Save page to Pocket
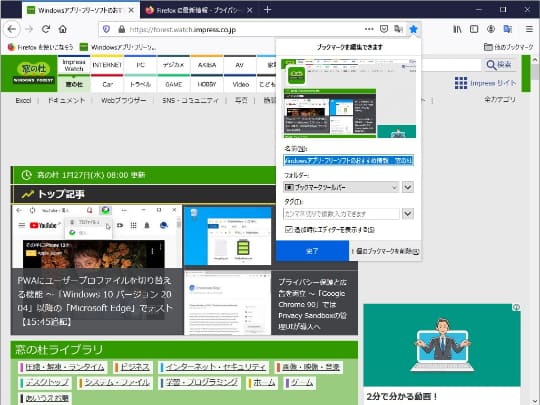Viewport: 540px width, 405px height. 384,29
